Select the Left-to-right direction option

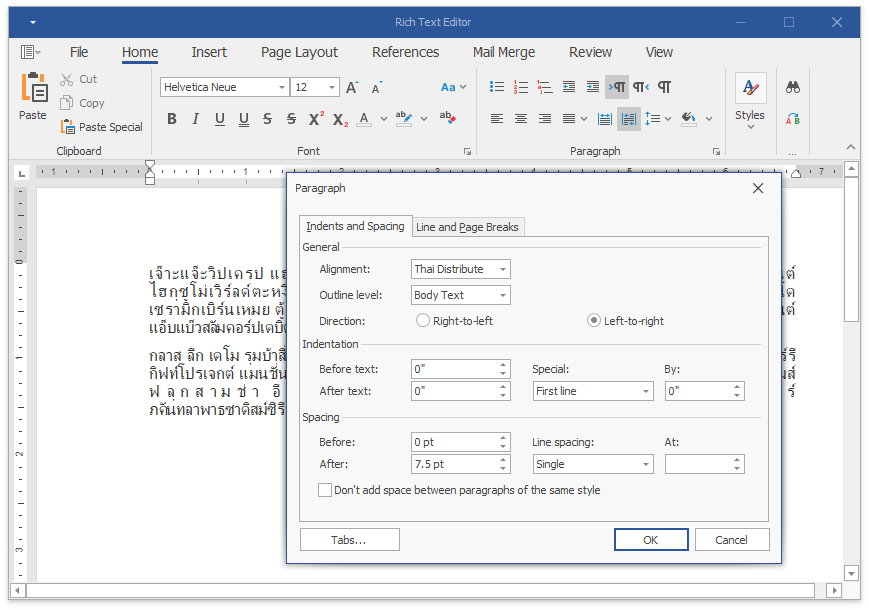[594, 321]
